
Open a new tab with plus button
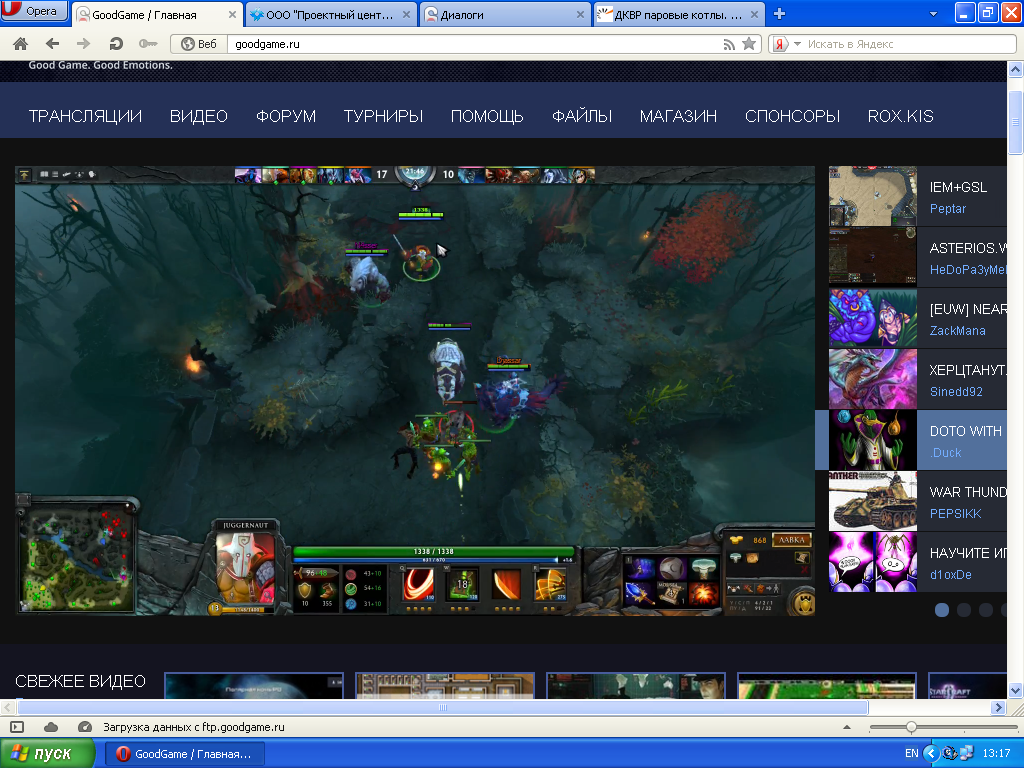pyautogui.click(x=779, y=14)
